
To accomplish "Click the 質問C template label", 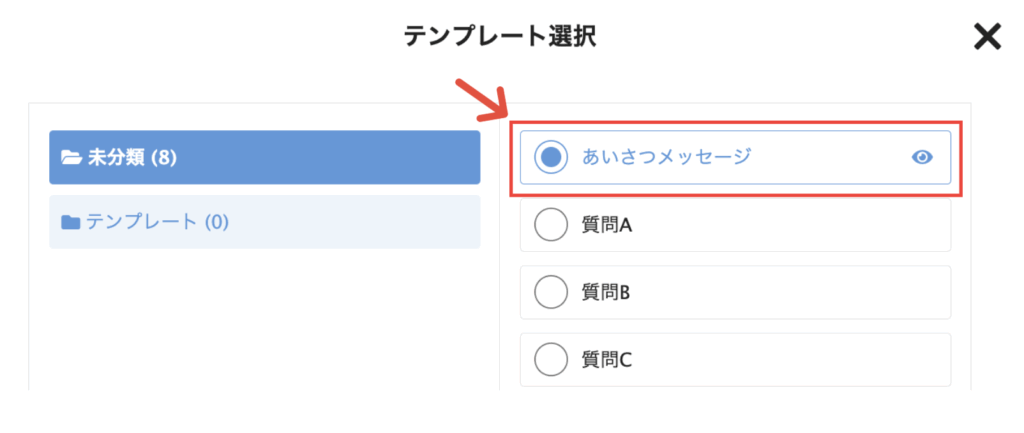I will (607, 360).
